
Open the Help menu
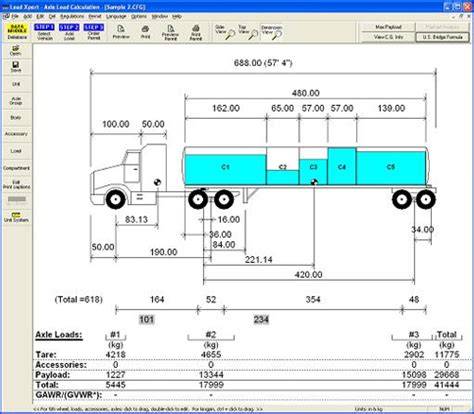click(177, 16)
